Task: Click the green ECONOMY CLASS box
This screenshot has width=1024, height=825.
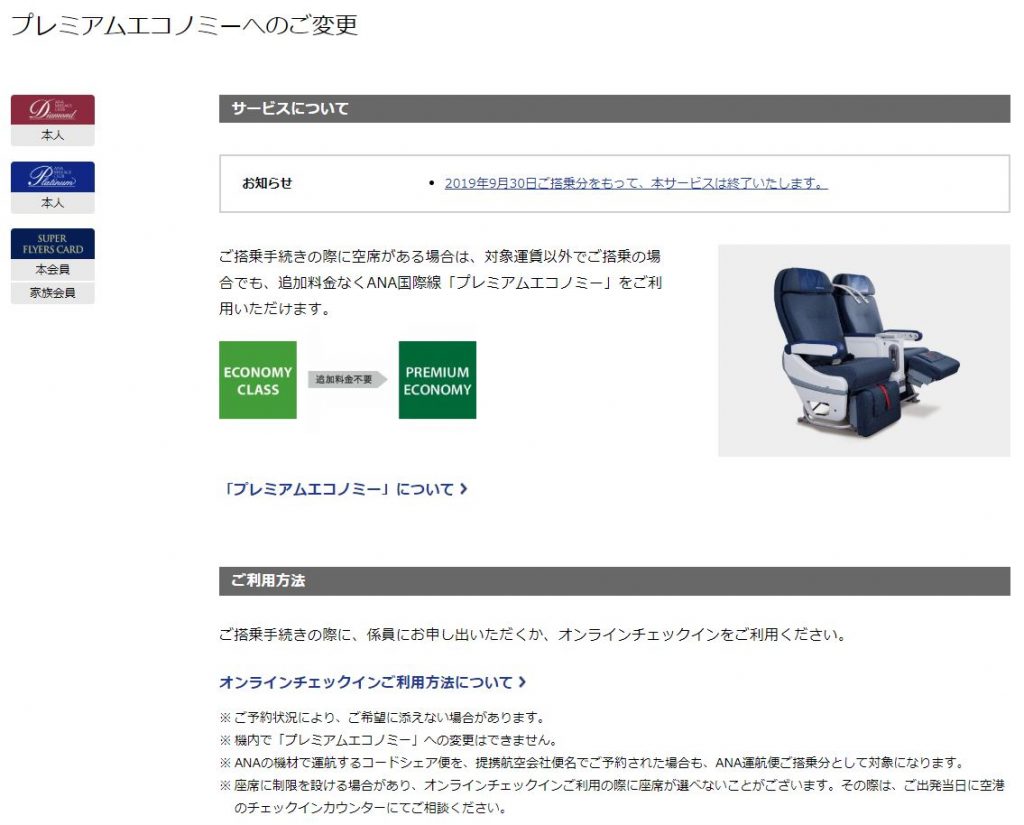Action: pyautogui.click(x=258, y=380)
